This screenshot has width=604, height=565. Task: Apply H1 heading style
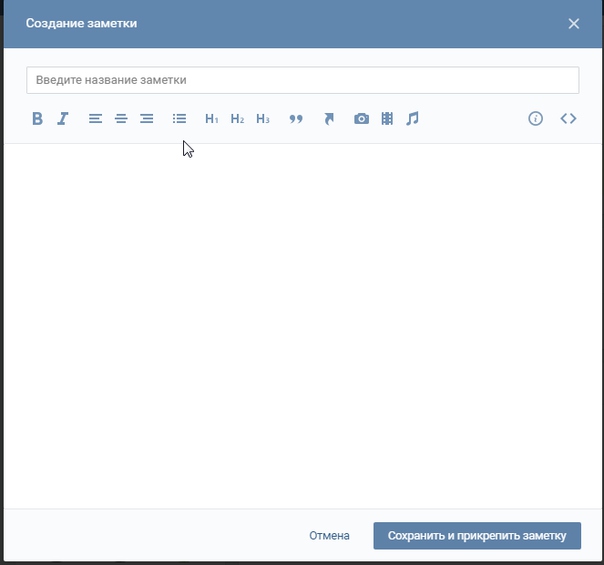(211, 119)
